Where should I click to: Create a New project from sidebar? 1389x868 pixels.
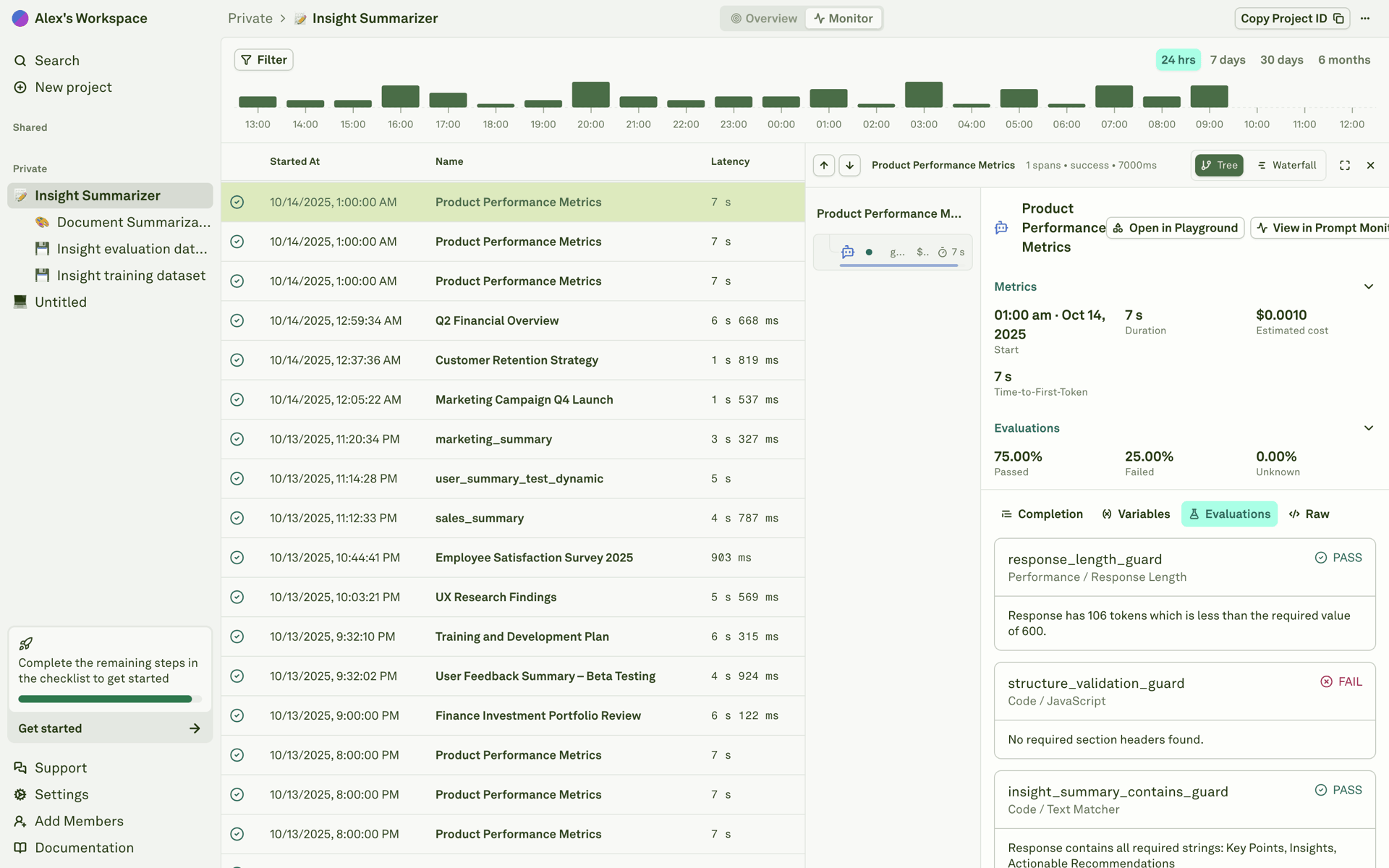[x=62, y=87]
